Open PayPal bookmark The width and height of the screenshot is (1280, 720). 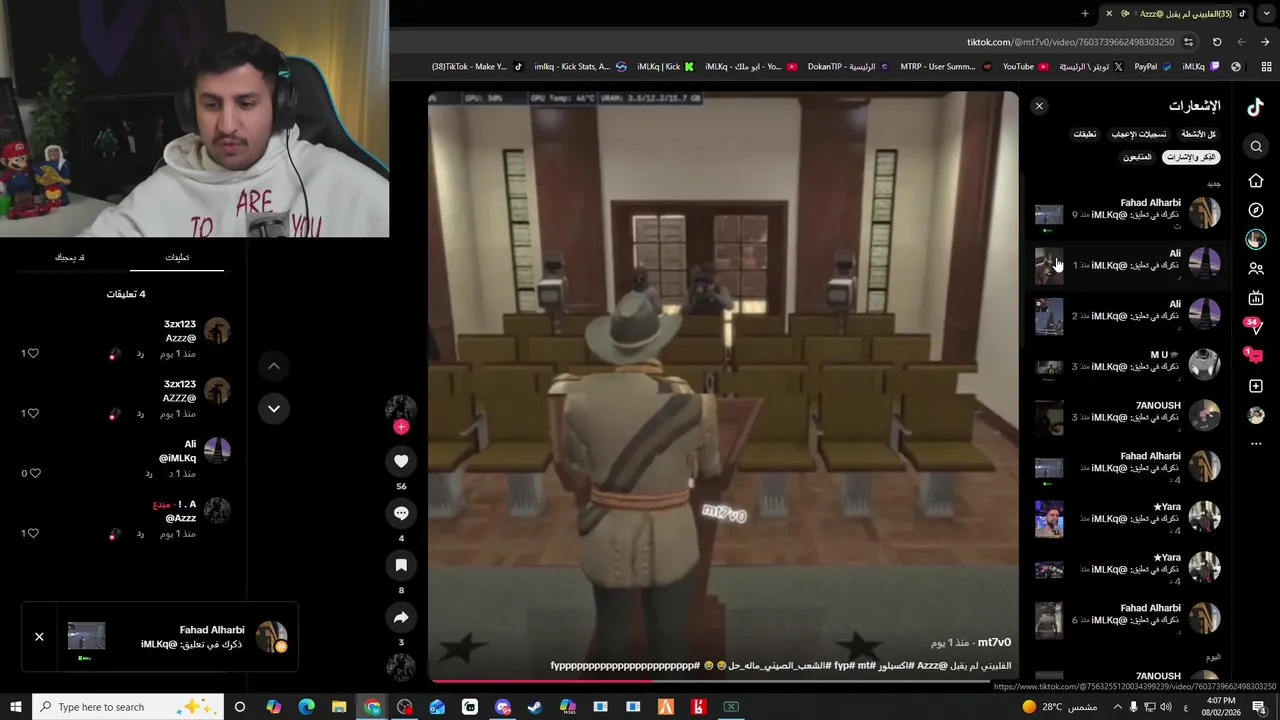coord(1151,67)
